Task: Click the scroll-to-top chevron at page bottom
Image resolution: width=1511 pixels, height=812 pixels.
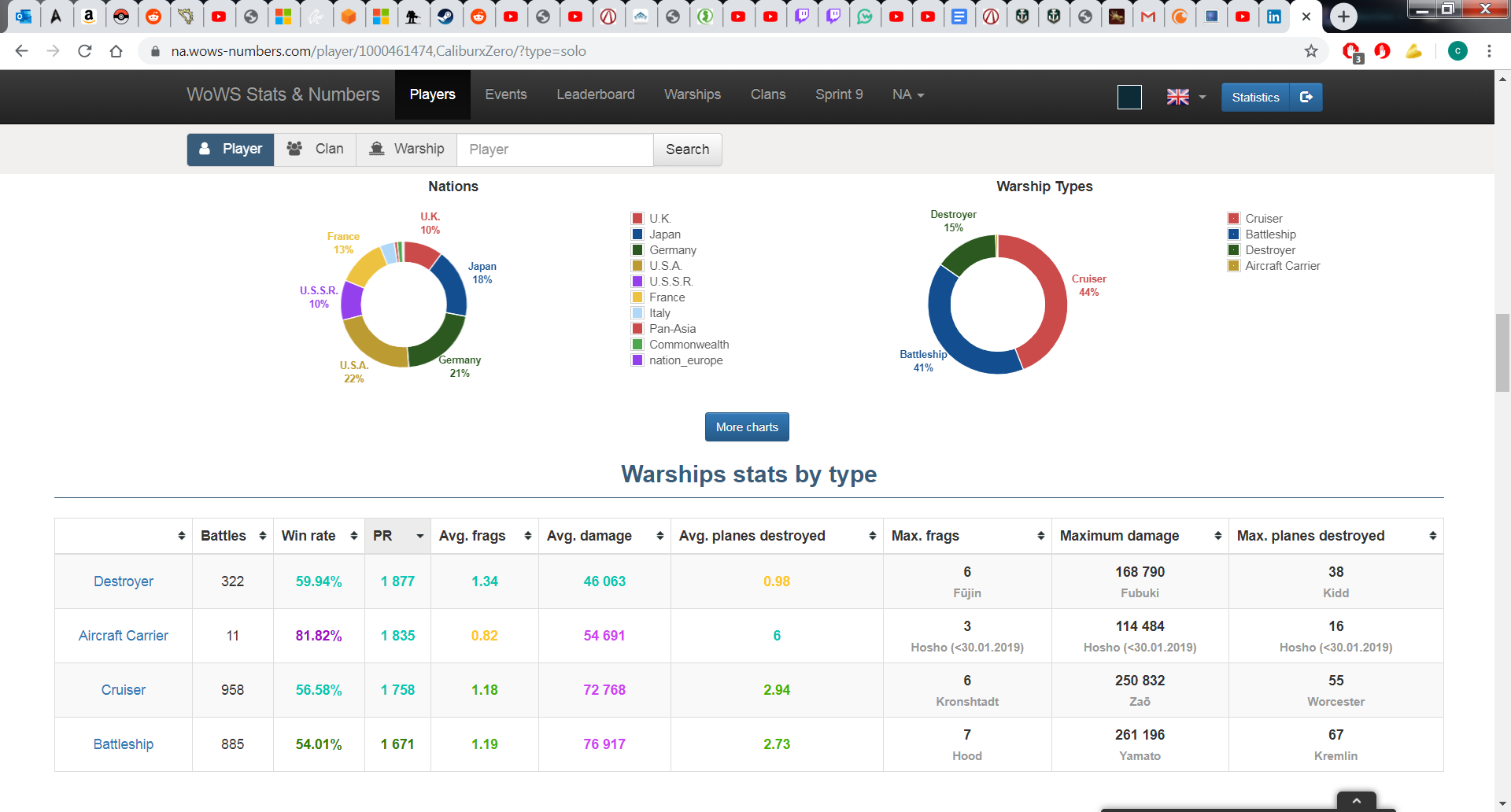Action: (1356, 800)
